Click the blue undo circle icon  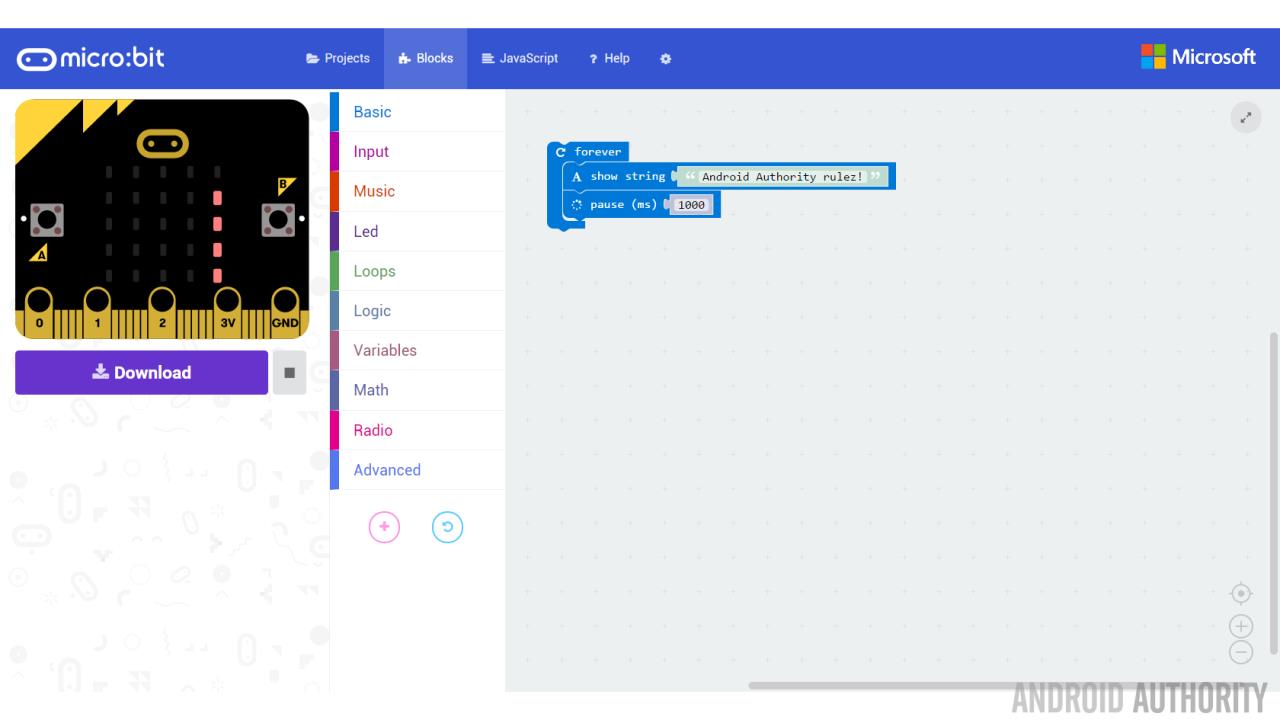447,527
